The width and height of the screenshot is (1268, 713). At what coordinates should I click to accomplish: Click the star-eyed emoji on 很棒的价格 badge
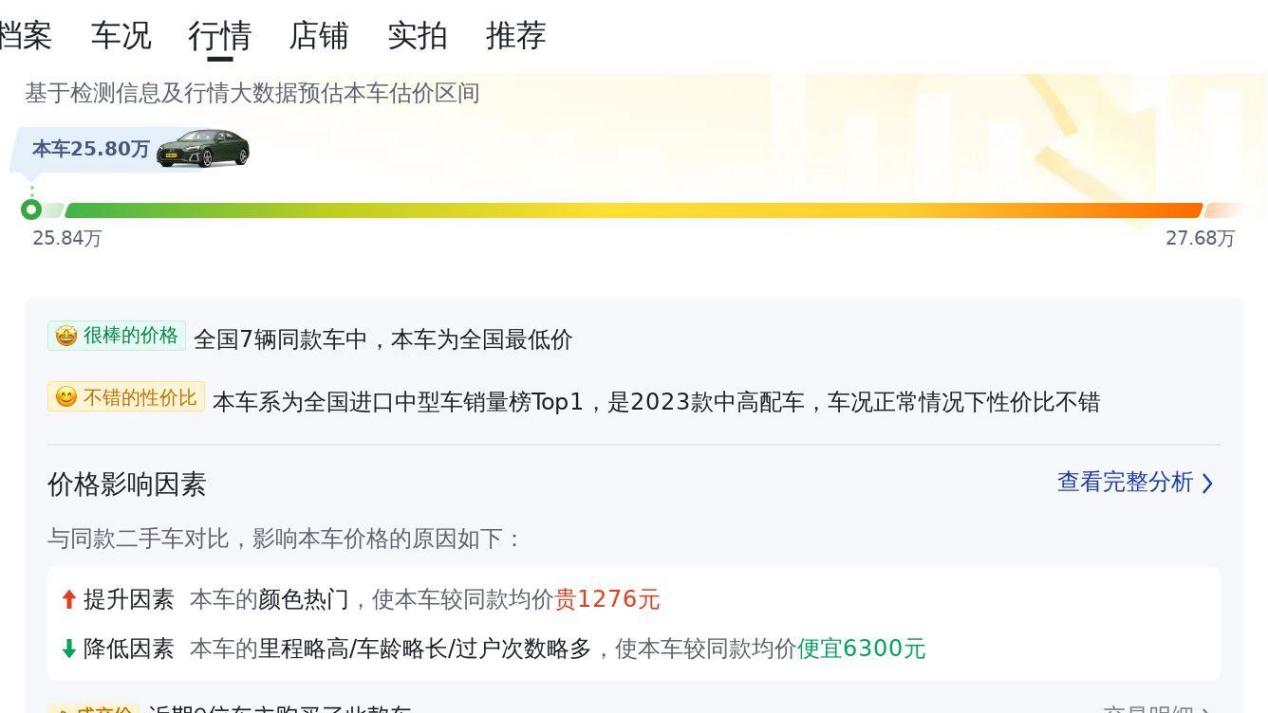(59, 336)
